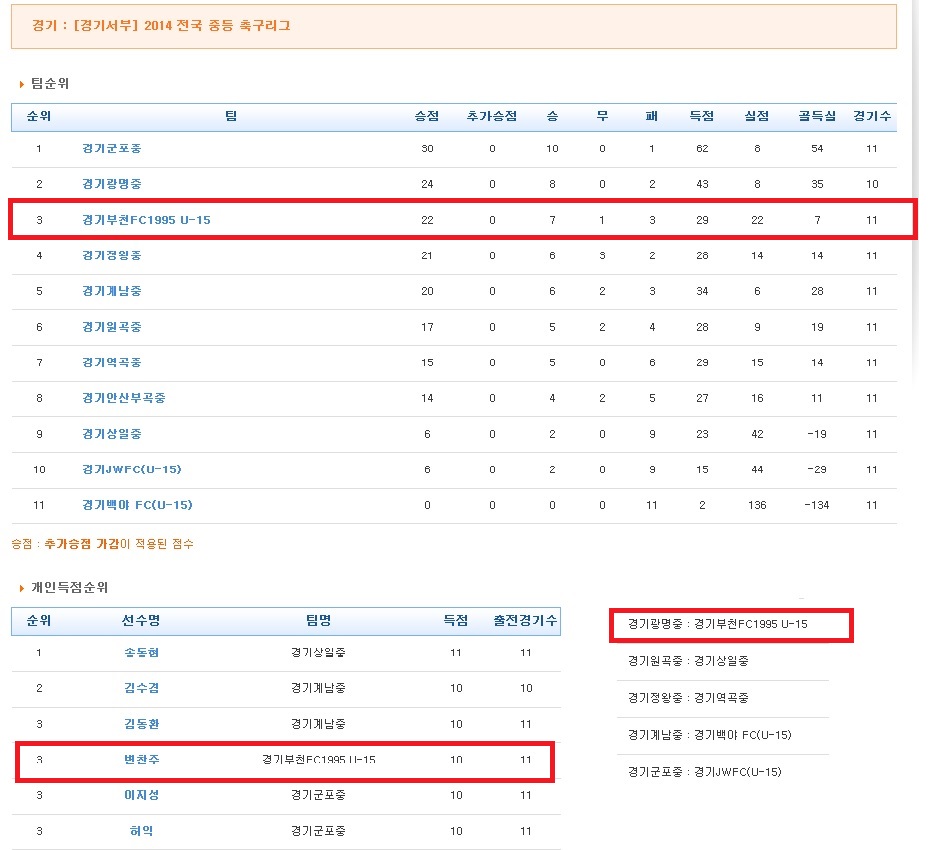Click the 팀순위 section arrow icon
The width and height of the screenshot is (931, 850).
[23, 84]
